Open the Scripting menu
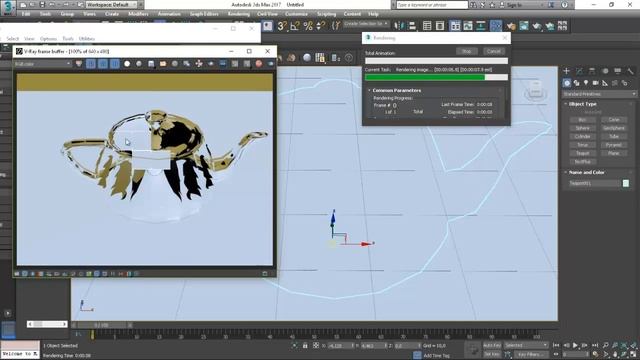This screenshot has height=360, width=640. 327,14
